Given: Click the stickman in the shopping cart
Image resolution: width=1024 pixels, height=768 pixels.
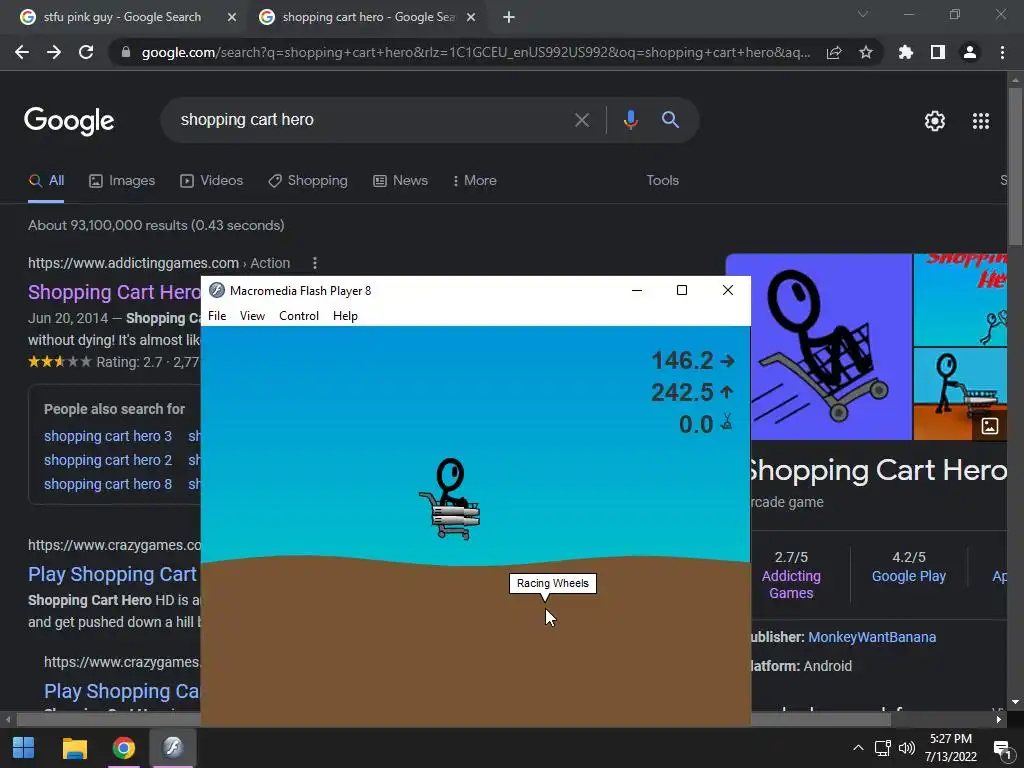Looking at the screenshot, I should [450, 500].
